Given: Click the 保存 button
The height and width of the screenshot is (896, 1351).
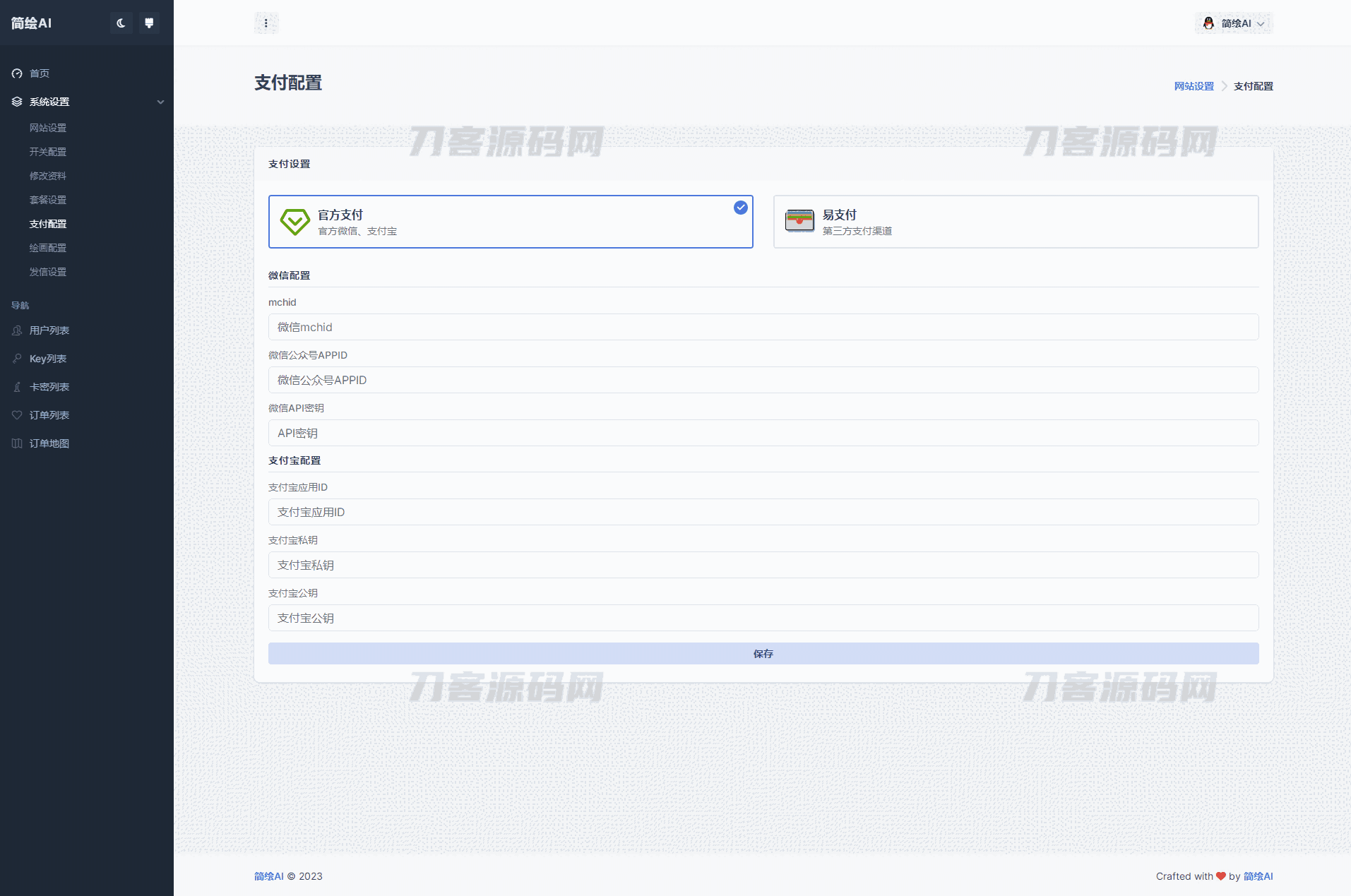Looking at the screenshot, I should pyautogui.click(x=763, y=654).
